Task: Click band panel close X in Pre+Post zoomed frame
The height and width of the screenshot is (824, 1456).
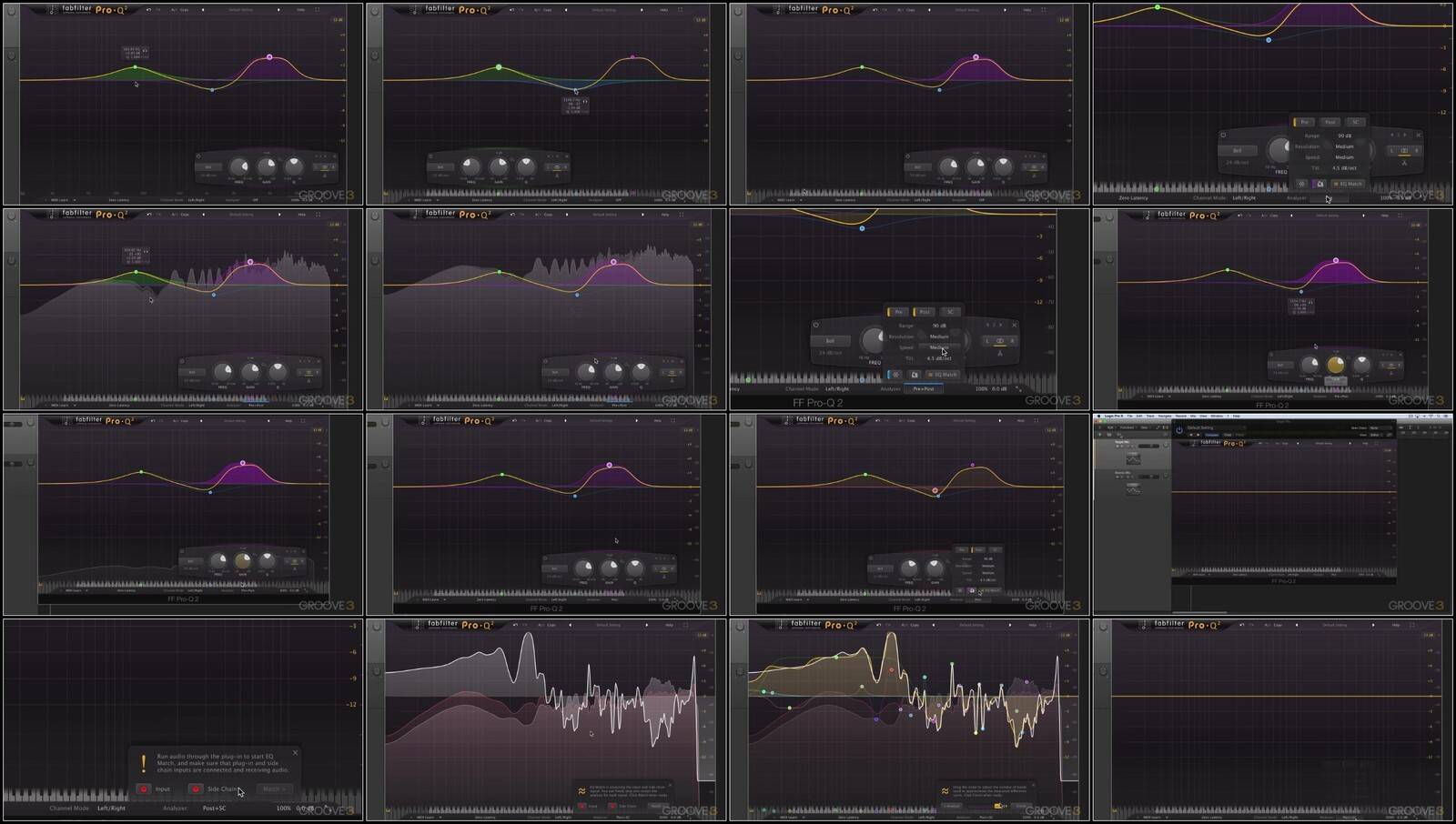Action: (1014, 325)
